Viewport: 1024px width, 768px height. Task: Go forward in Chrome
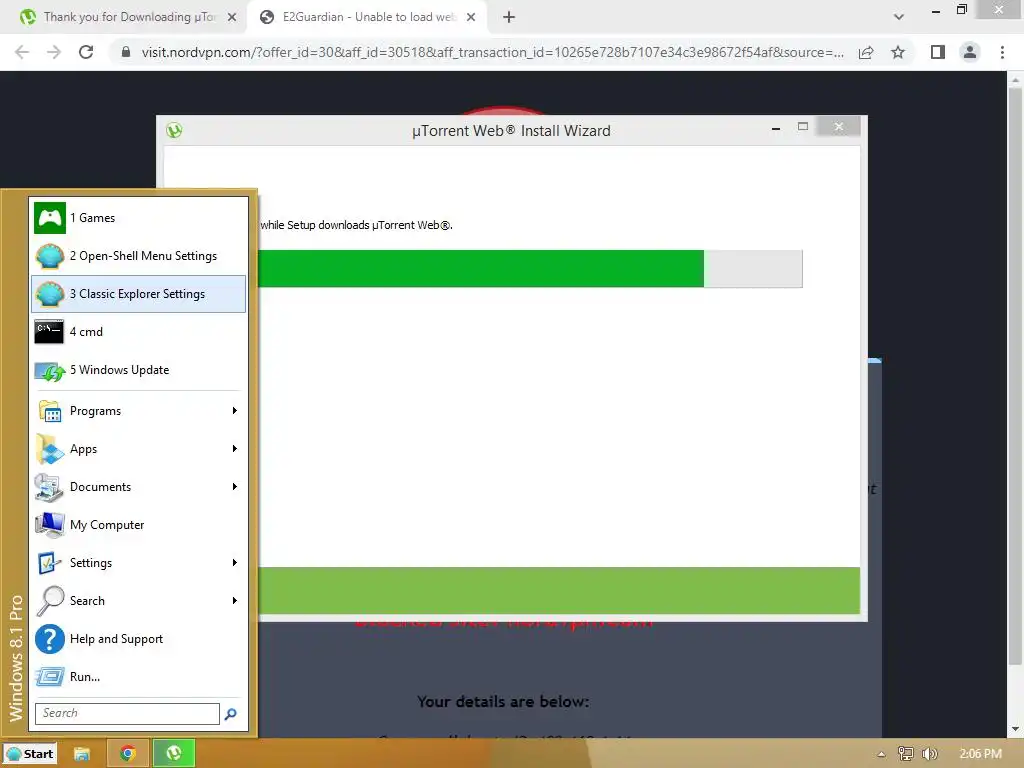[54, 52]
